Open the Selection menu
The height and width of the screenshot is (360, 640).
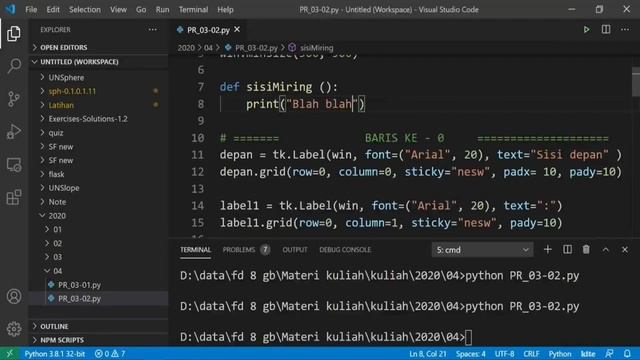pos(84,9)
